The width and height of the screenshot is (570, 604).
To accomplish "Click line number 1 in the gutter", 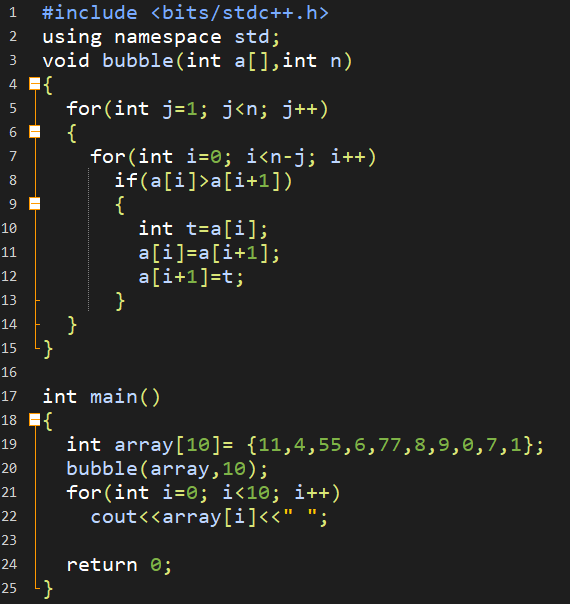I will pyautogui.click(x=13, y=13).
